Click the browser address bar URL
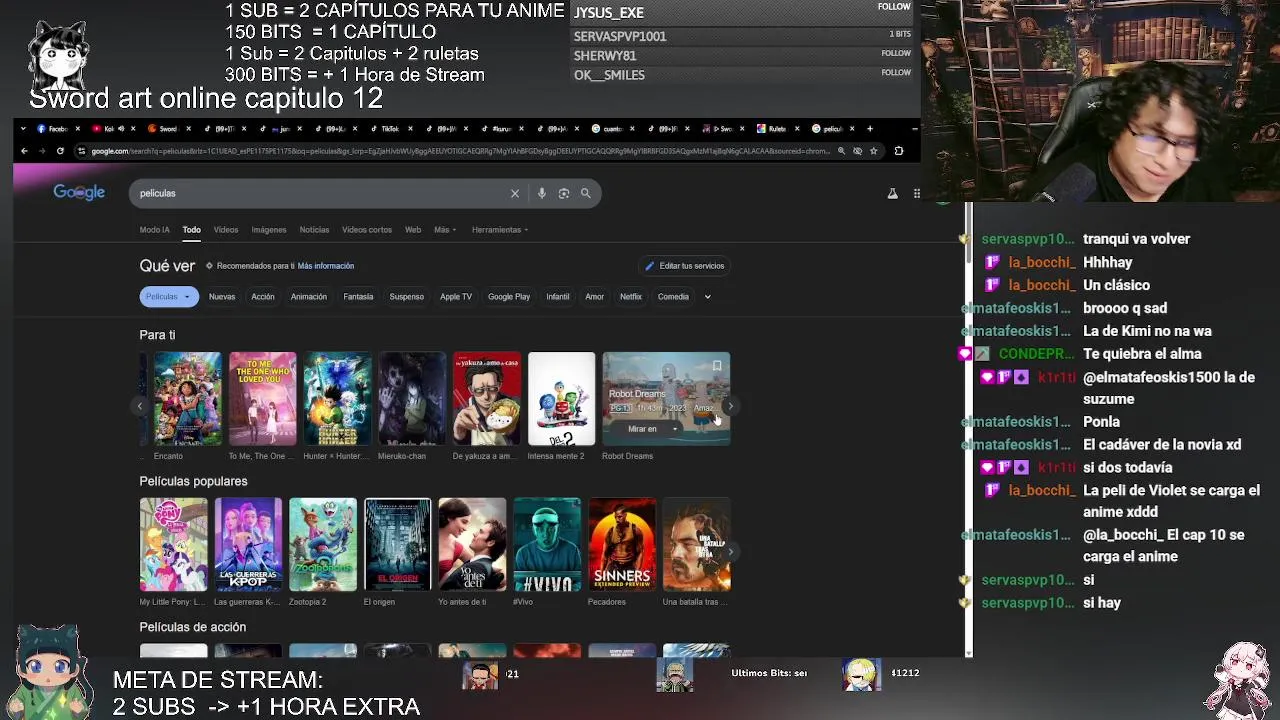1280x720 pixels. (460, 151)
